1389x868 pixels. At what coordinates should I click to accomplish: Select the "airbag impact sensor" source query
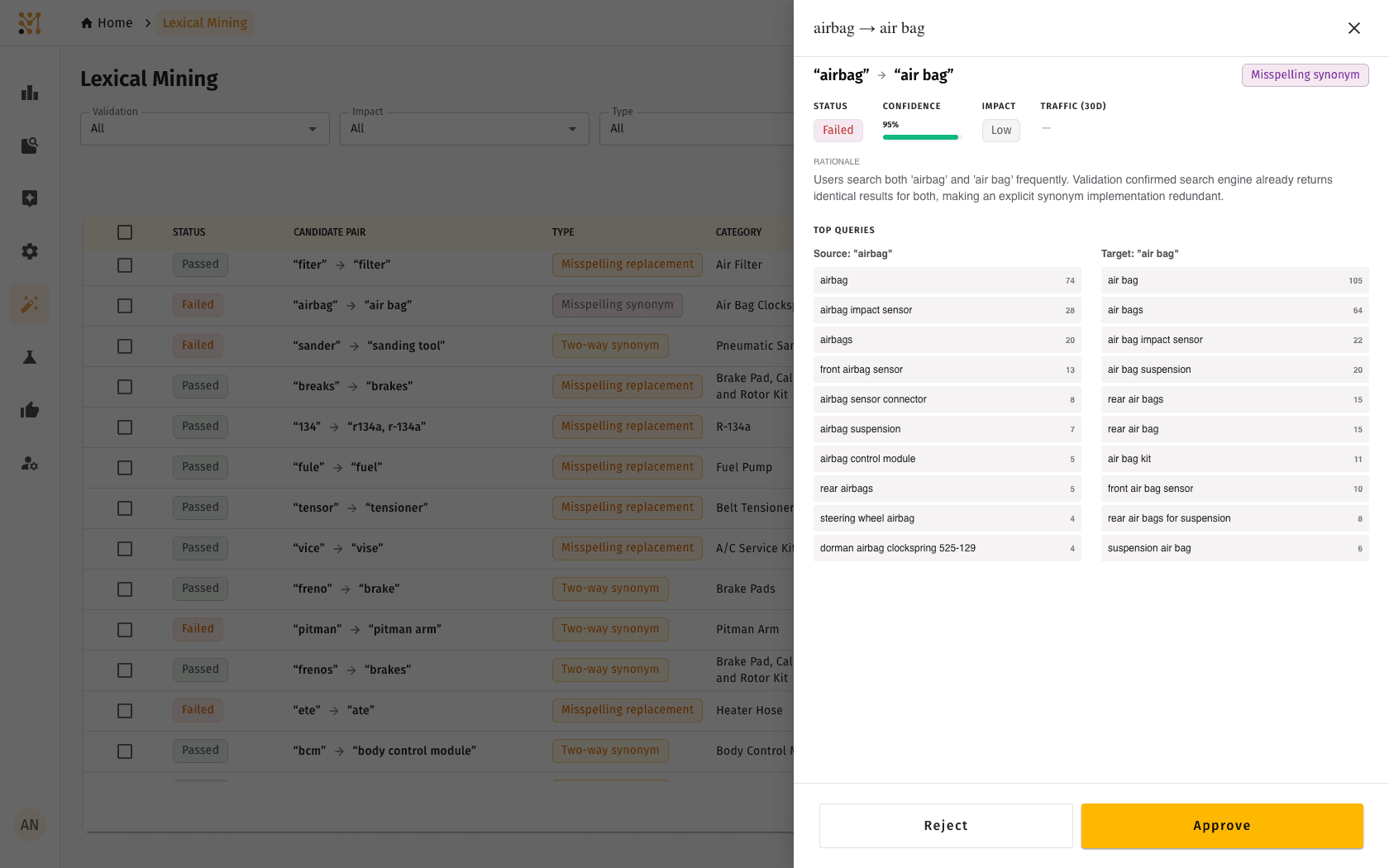(947, 310)
